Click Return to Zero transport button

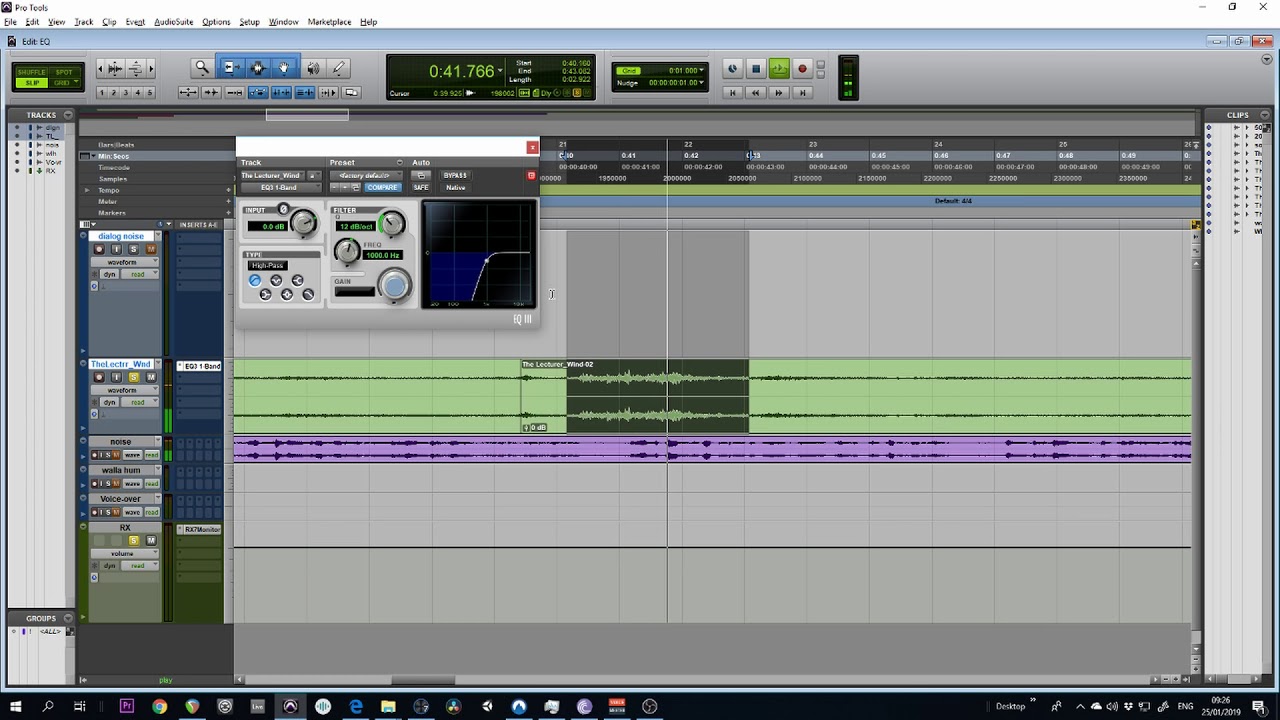coord(732,93)
